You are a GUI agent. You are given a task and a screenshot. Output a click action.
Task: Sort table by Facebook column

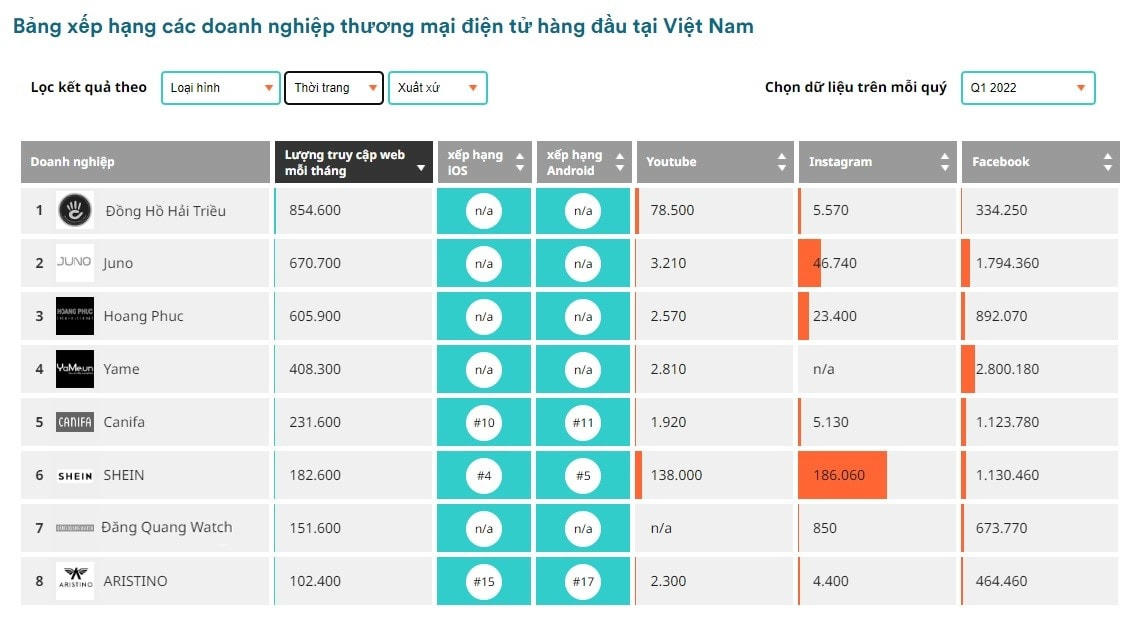tap(1040, 162)
